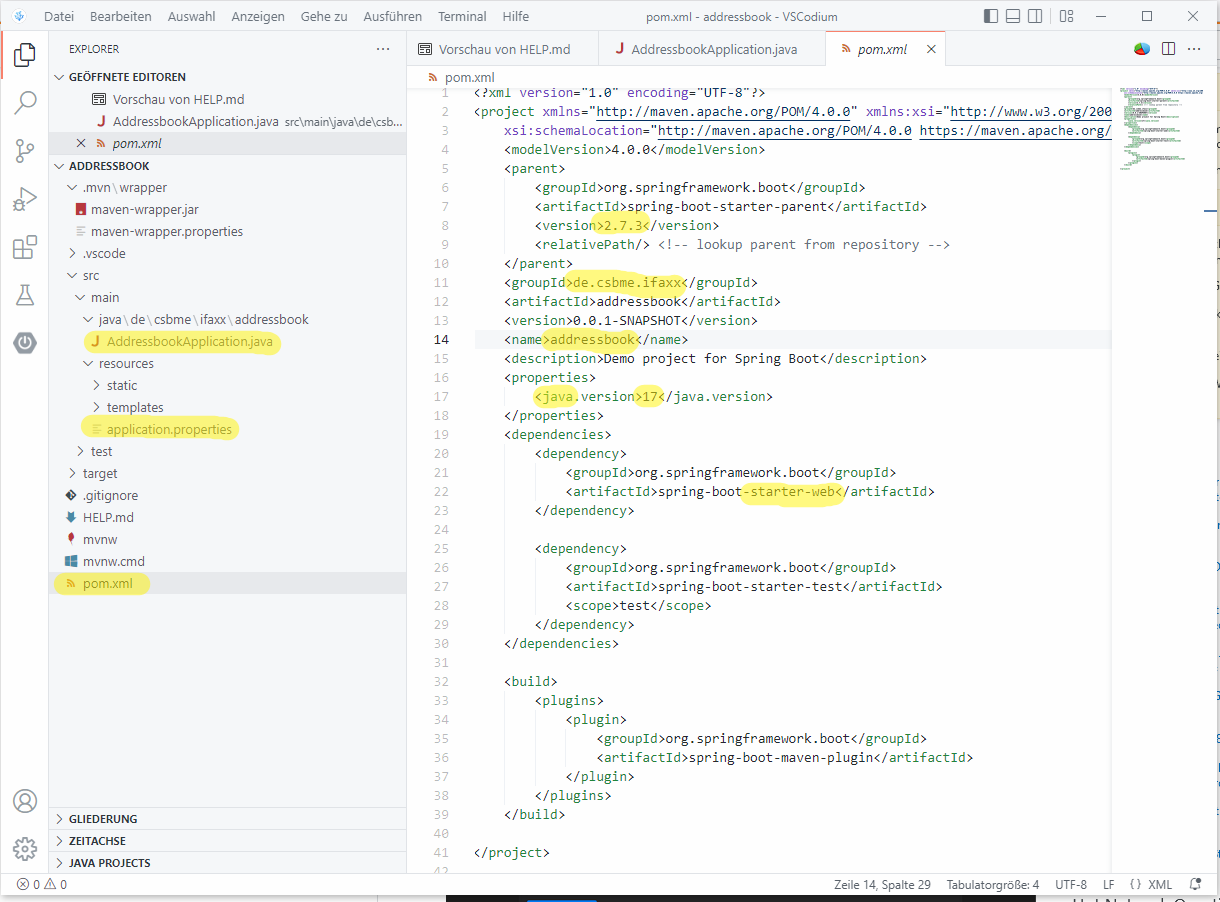The width and height of the screenshot is (1220, 902).
Task: Open the Hilfe menu
Action: coord(516,16)
